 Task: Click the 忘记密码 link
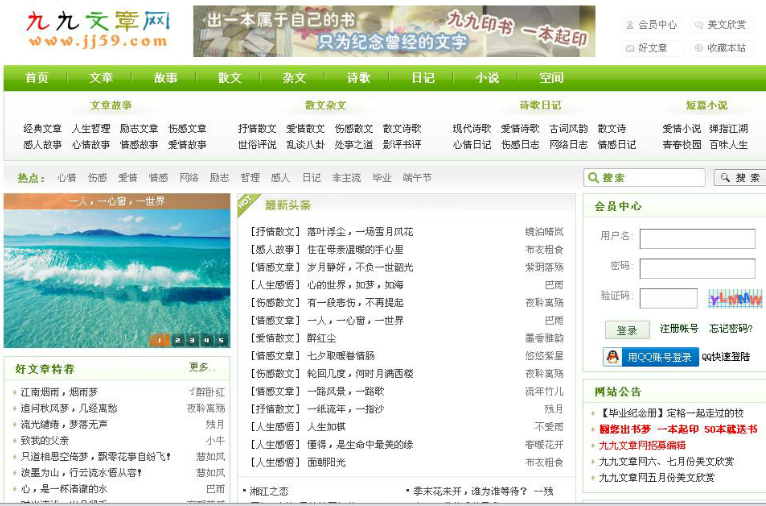pos(730,329)
